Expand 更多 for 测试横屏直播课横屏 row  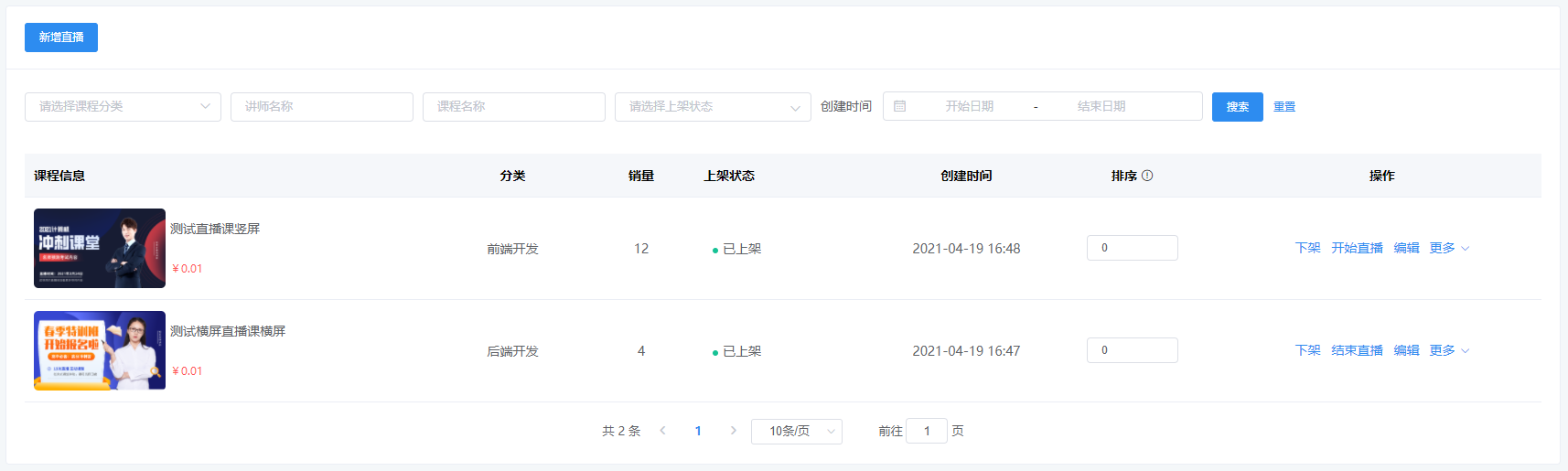[1449, 350]
